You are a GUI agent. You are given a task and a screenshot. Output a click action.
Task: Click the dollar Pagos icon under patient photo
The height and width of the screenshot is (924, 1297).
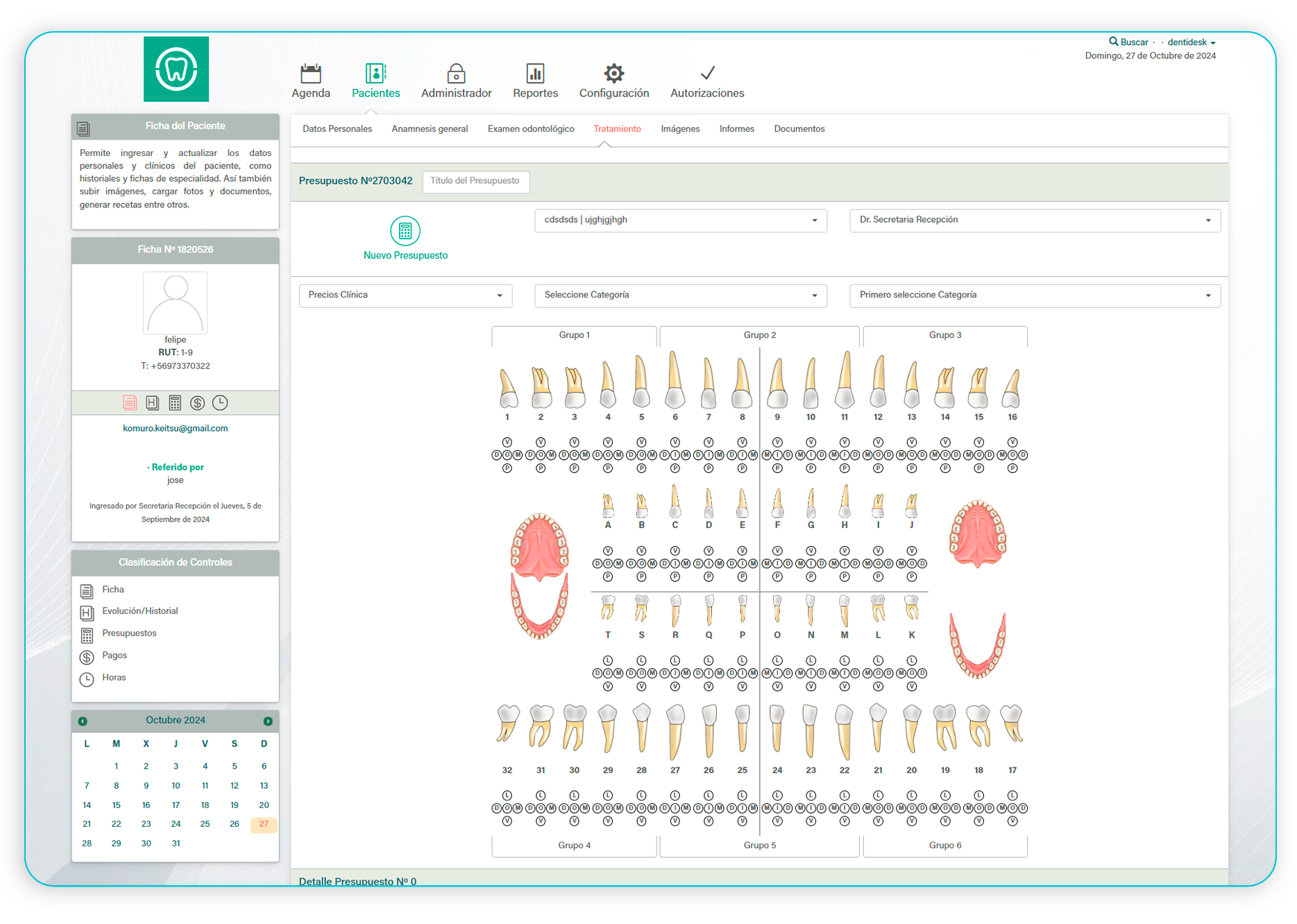198,403
